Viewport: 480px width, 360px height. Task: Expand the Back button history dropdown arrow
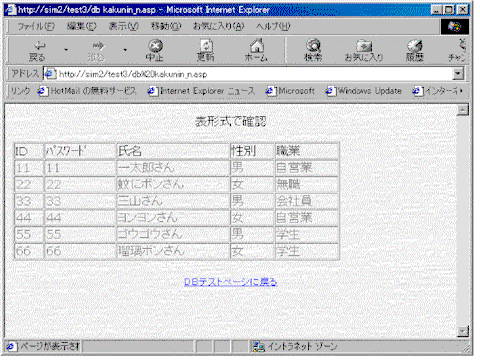pos(66,50)
